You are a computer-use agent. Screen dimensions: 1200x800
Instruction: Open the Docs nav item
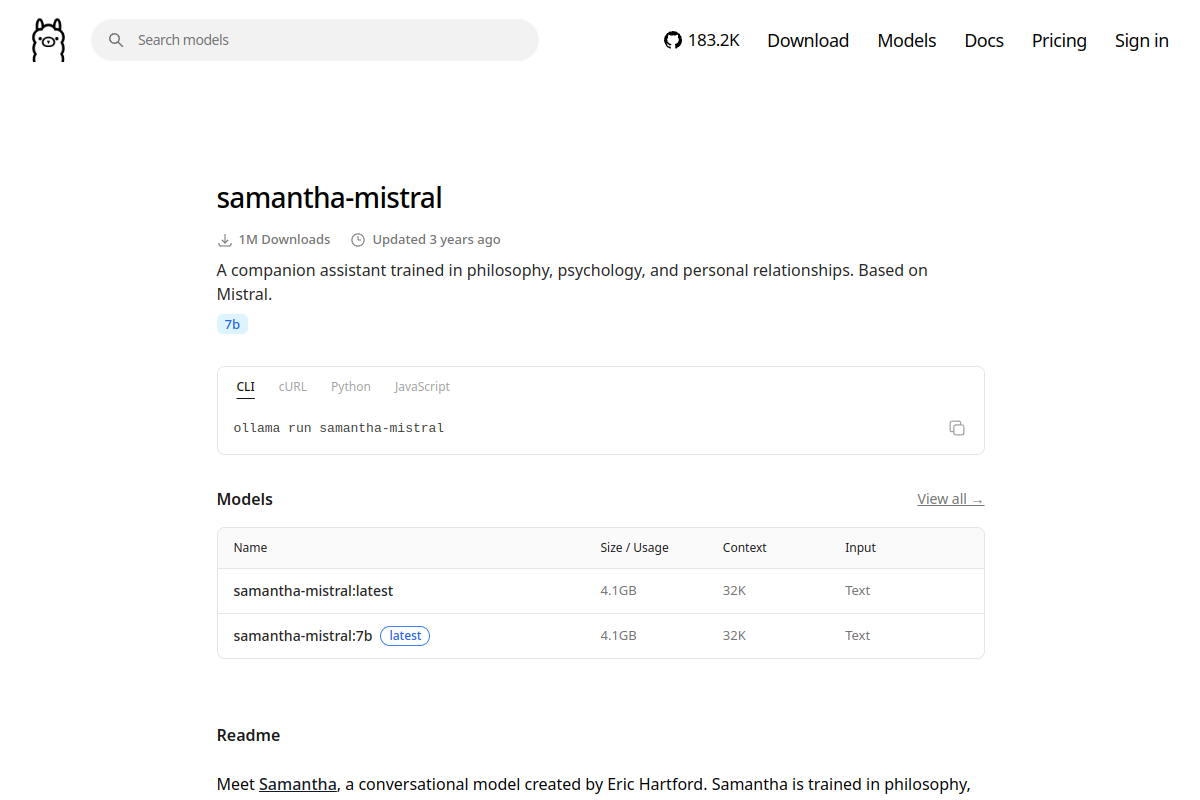(984, 40)
